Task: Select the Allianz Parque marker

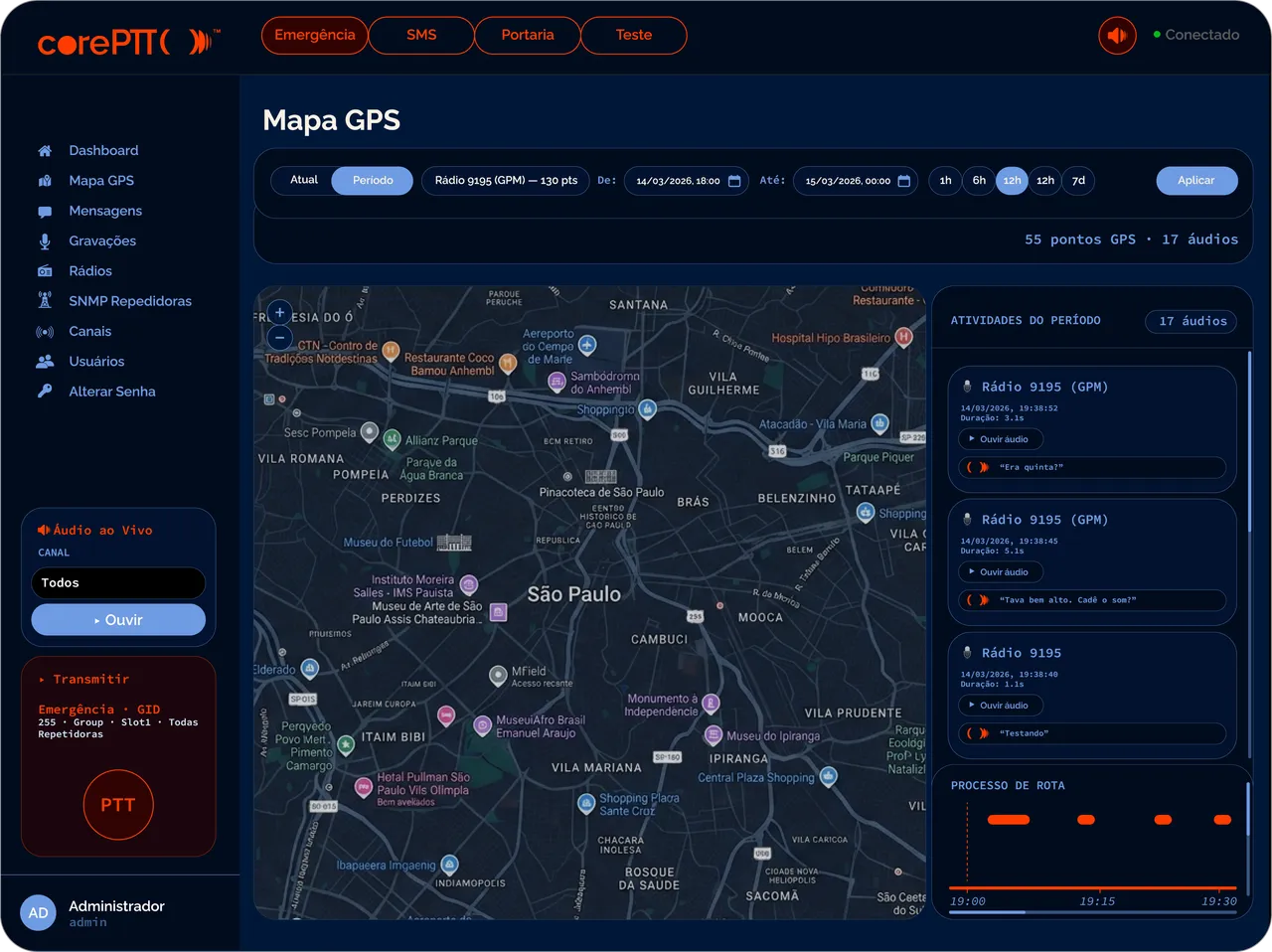Action: coord(392,438)
